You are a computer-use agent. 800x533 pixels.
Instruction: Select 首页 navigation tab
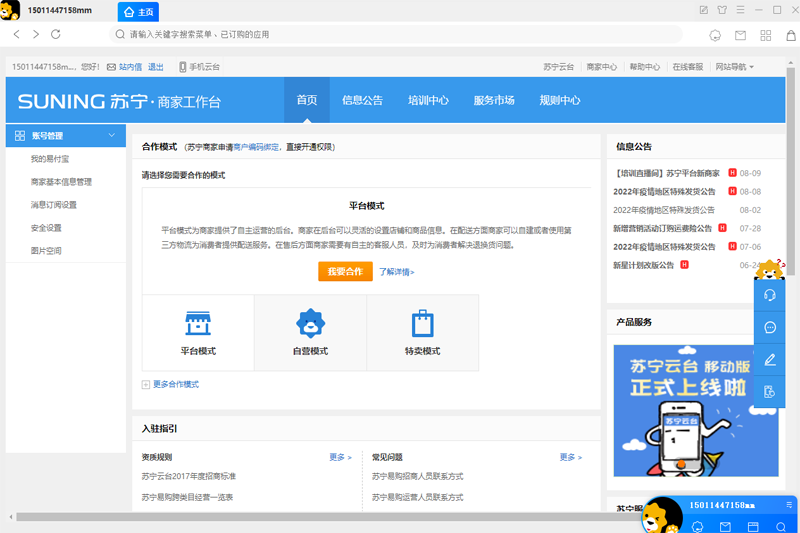pos(307,100)
